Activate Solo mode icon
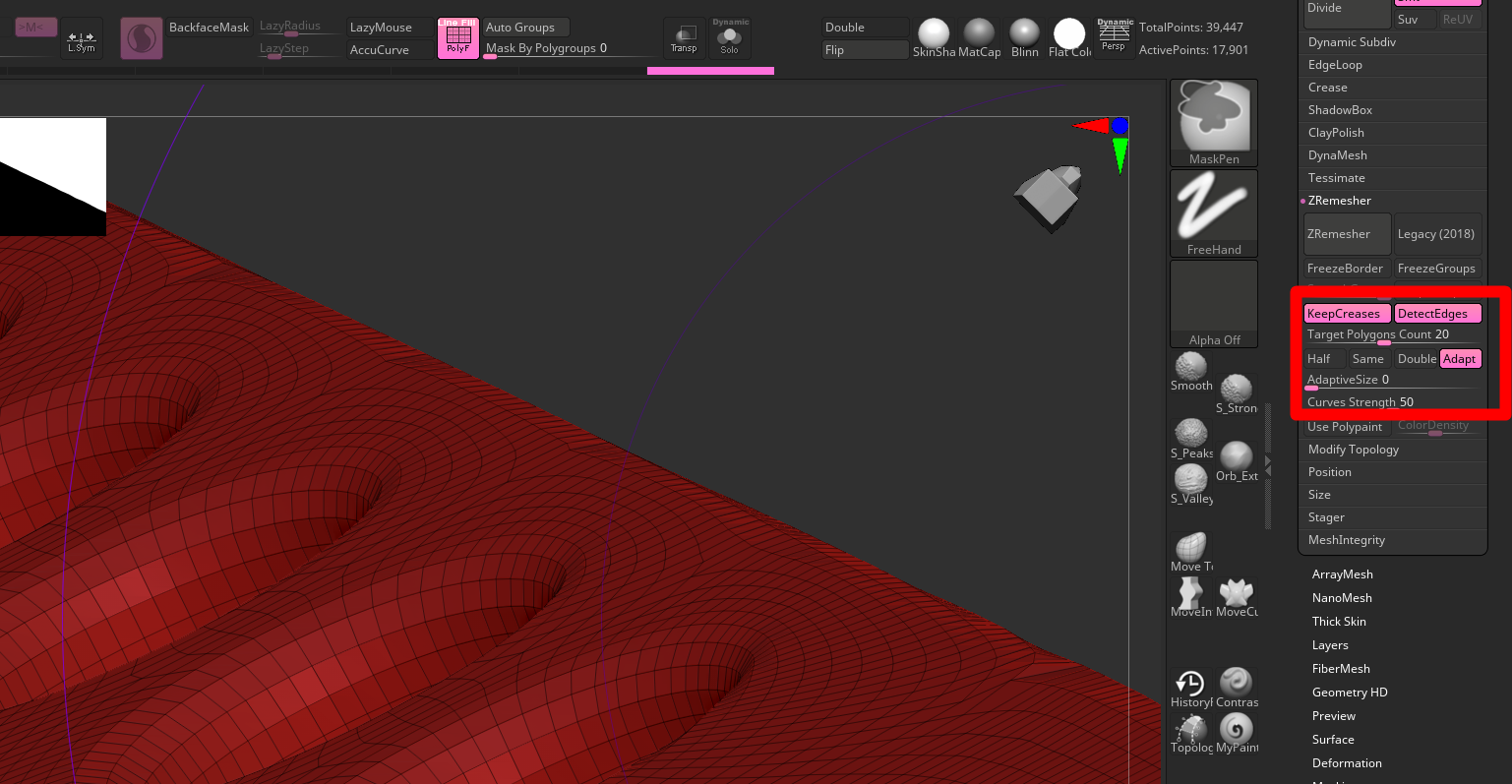 729,37
